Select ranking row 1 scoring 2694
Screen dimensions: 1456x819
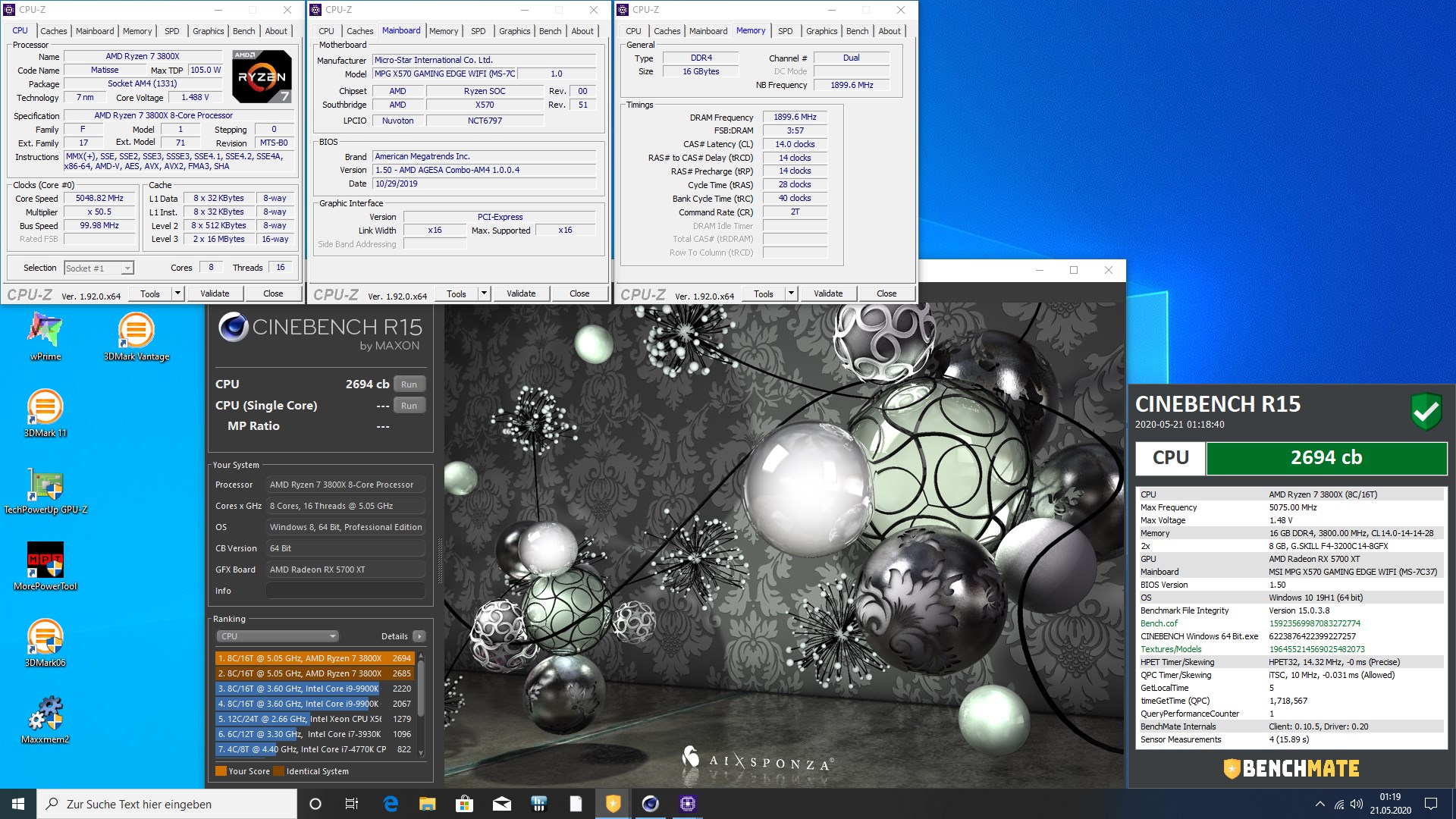click(315, 658)
